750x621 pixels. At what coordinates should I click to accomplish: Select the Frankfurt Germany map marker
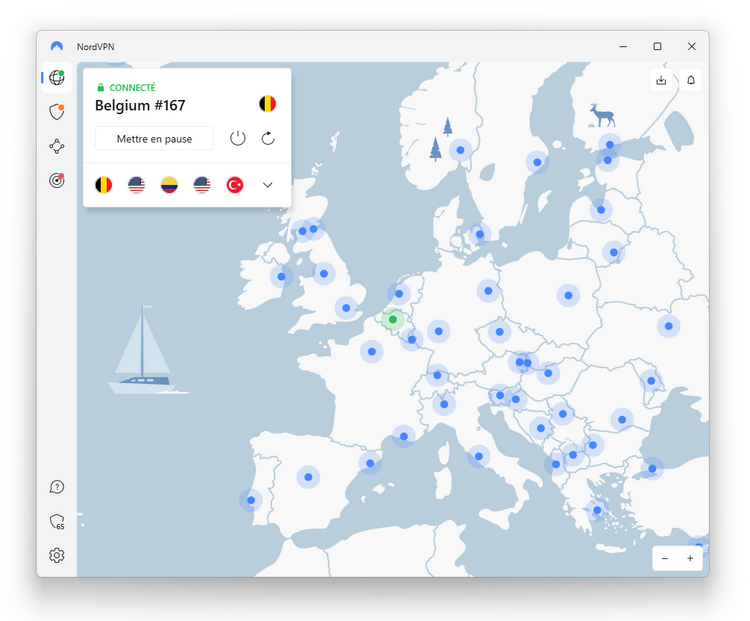[439, 331]
